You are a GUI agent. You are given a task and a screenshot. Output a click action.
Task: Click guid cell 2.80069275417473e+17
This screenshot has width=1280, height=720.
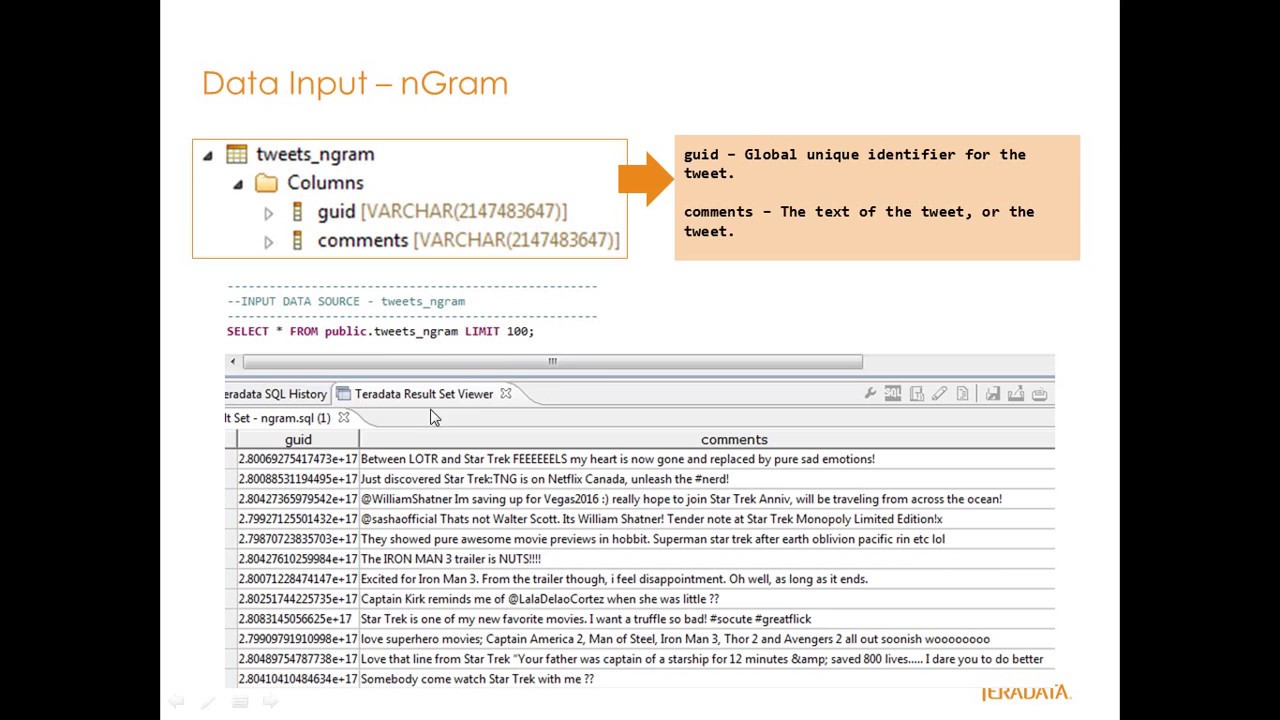coord(298,459)
